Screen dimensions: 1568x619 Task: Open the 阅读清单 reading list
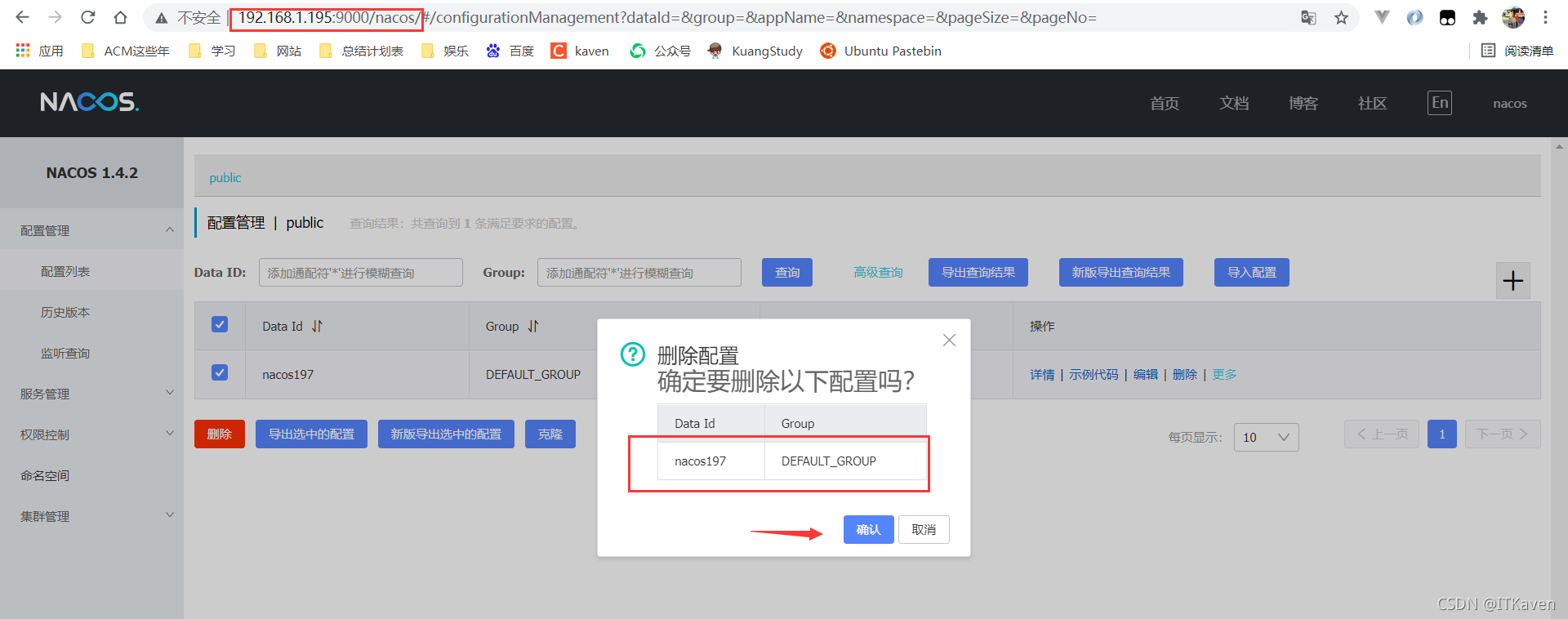(1517, 51)
